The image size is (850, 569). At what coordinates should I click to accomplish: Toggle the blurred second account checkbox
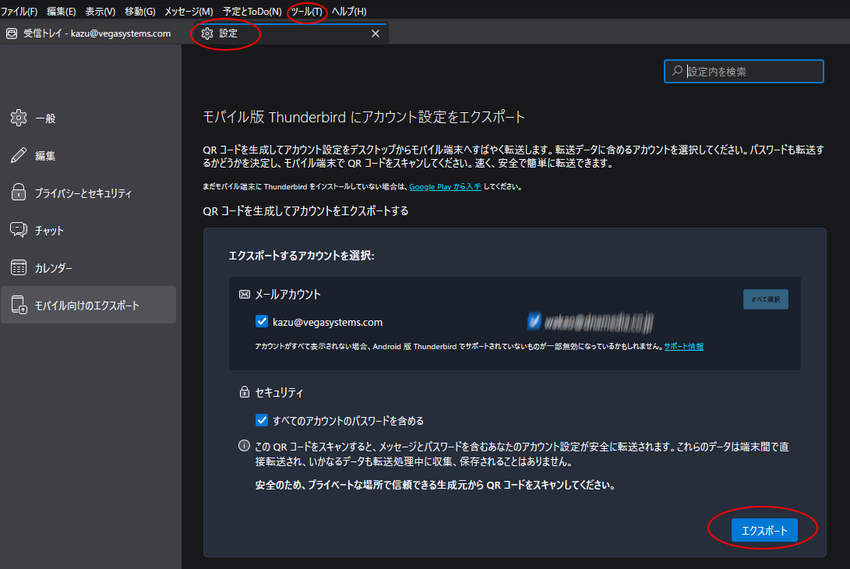tap(534, 321)
